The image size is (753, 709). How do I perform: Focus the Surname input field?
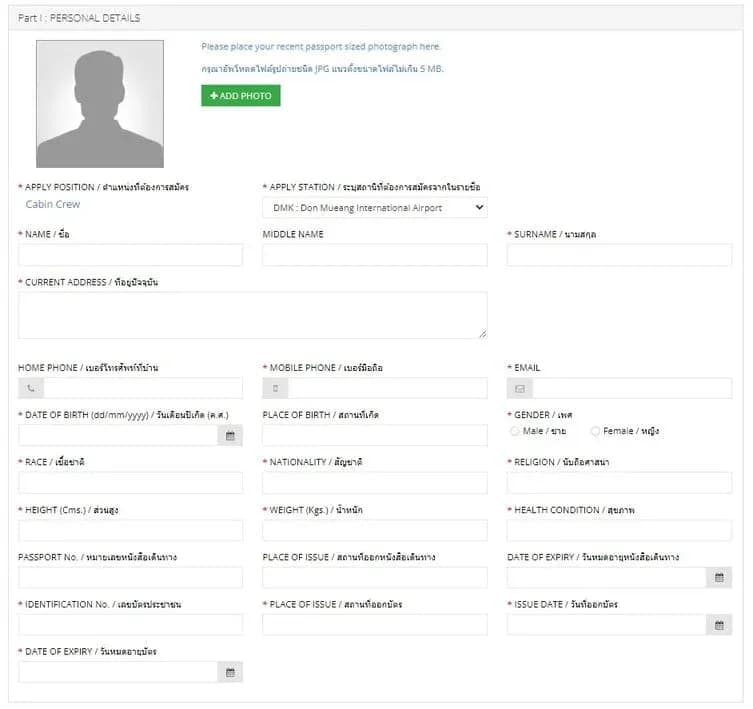[x=619, y=255]
